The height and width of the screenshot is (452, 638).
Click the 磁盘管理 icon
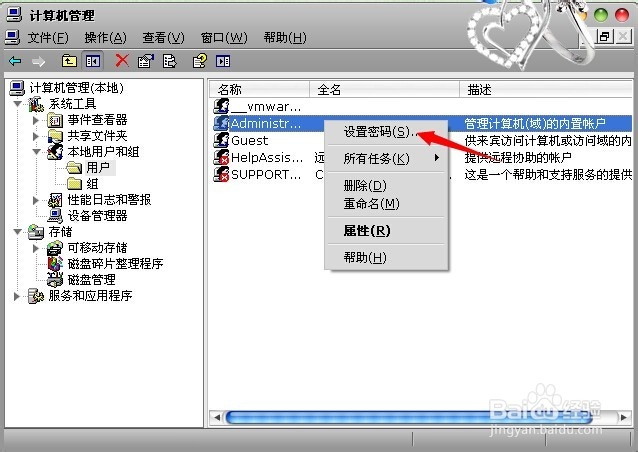coord(55,280)
